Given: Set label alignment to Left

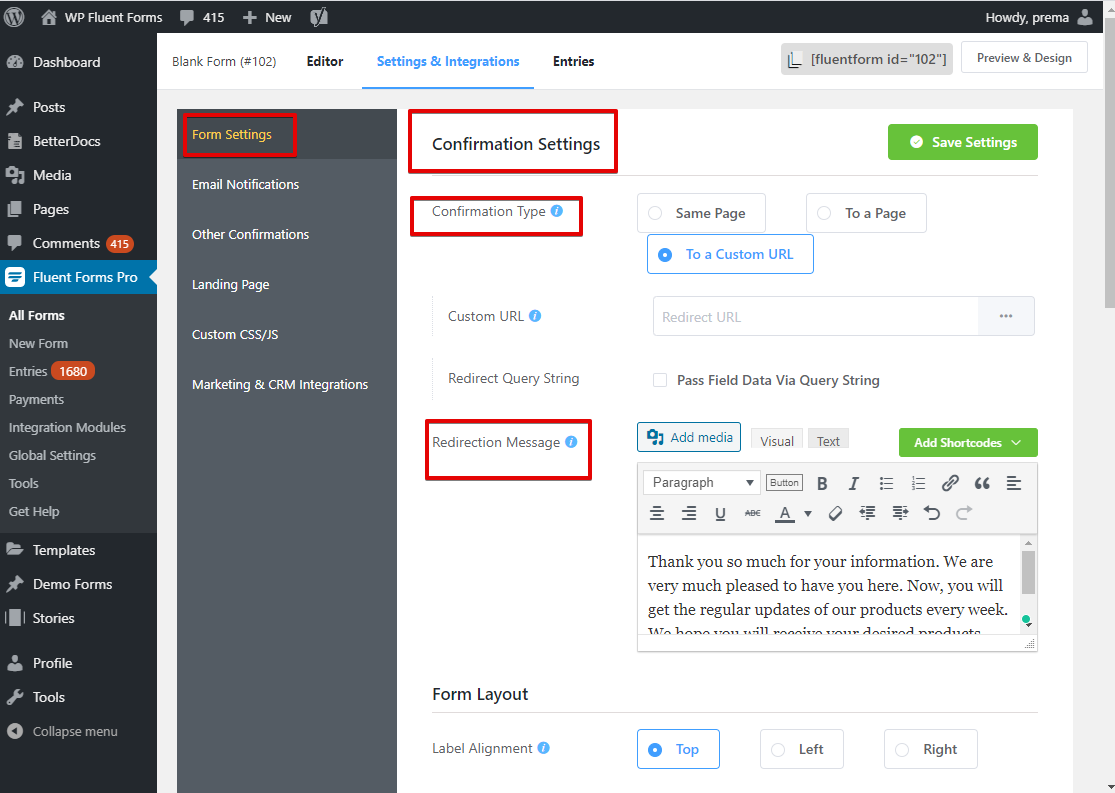Looking at the screenshot, I should click(x=801, y=750).
